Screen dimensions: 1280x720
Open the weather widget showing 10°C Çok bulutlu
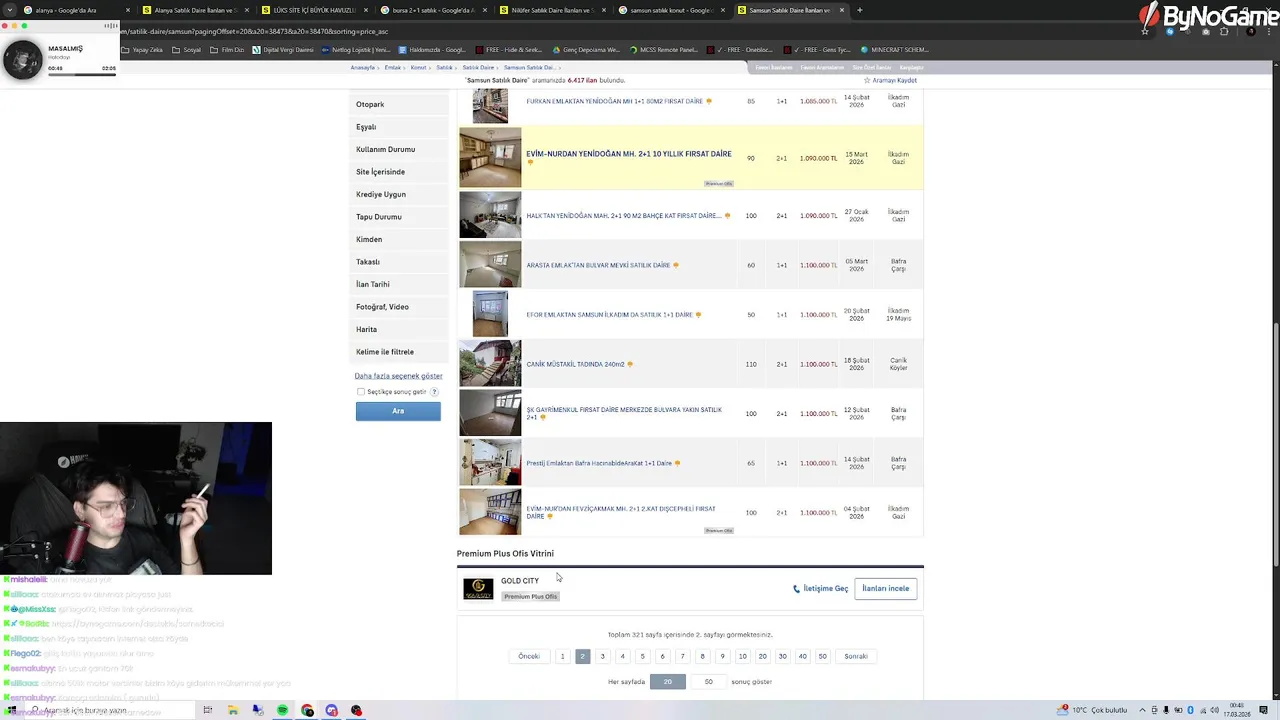[1094, 710]
